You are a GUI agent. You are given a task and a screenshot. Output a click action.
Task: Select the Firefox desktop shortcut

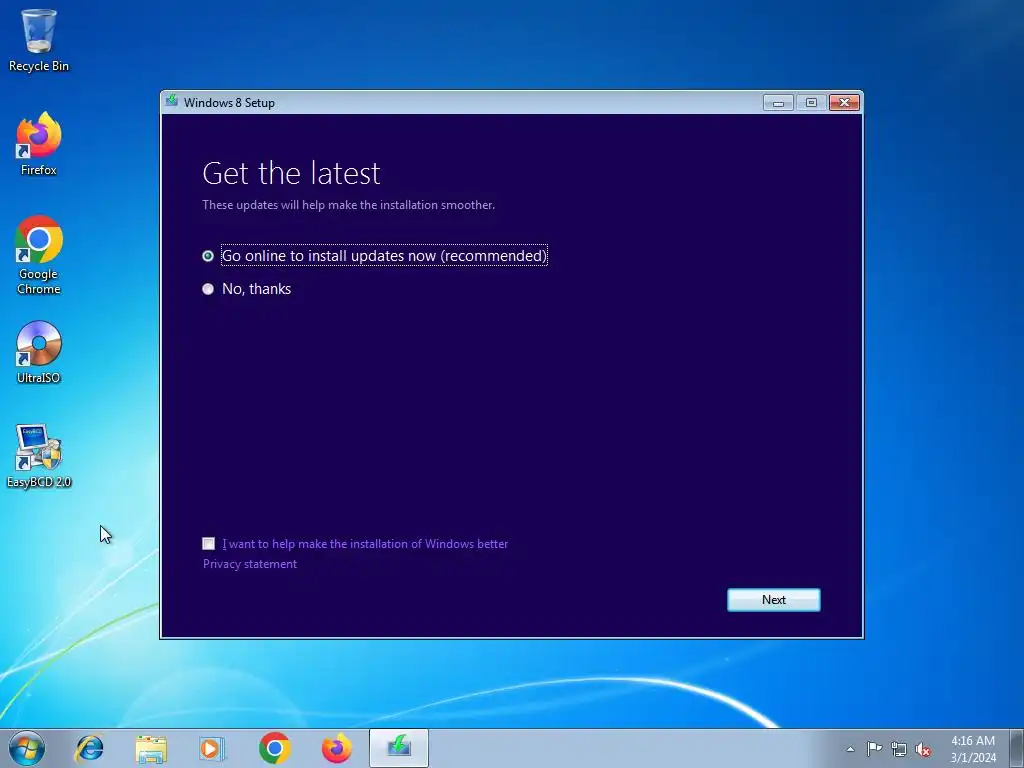[39, 144]
